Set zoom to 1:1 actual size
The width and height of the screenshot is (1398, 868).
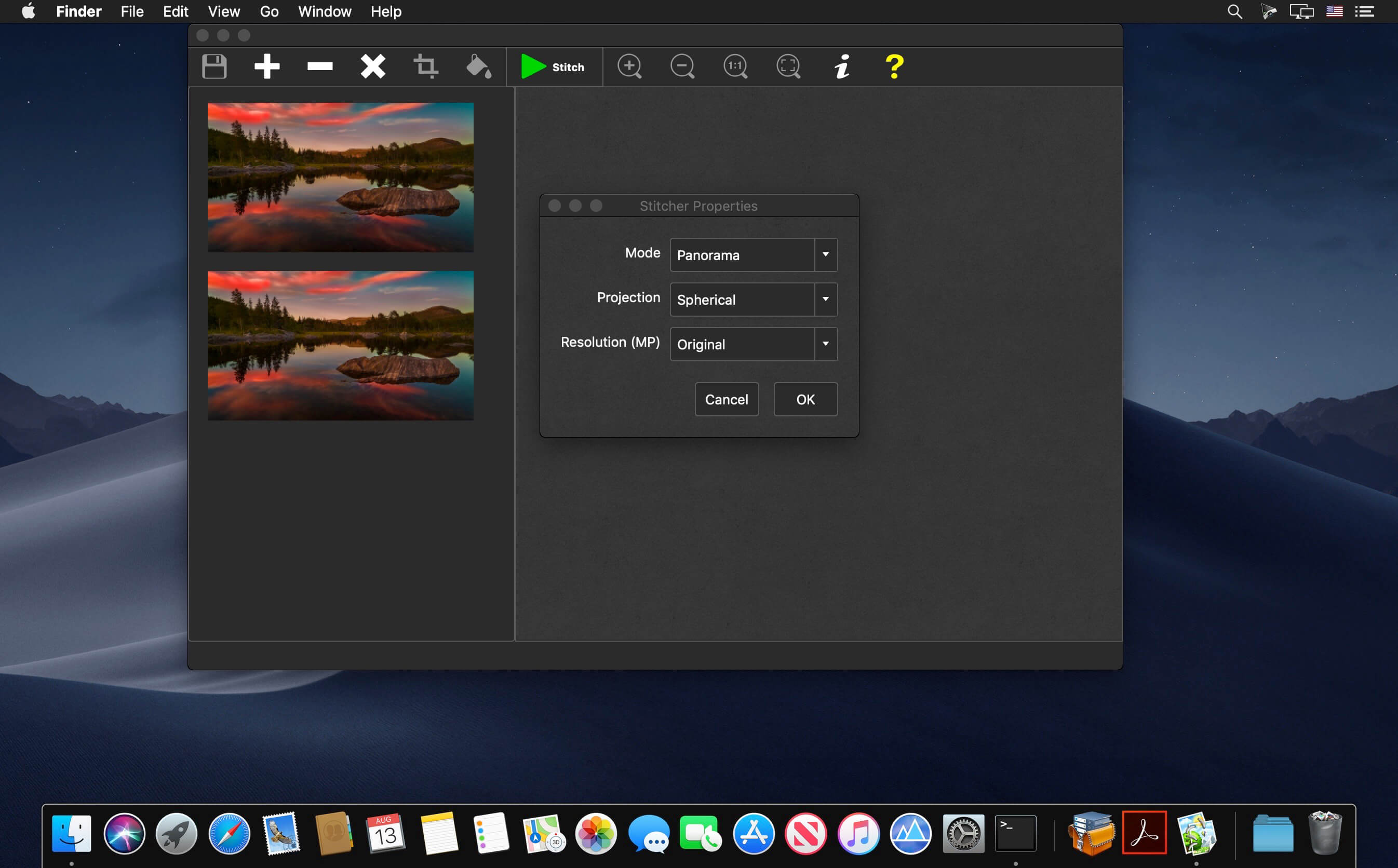click(x=735, y=66)
